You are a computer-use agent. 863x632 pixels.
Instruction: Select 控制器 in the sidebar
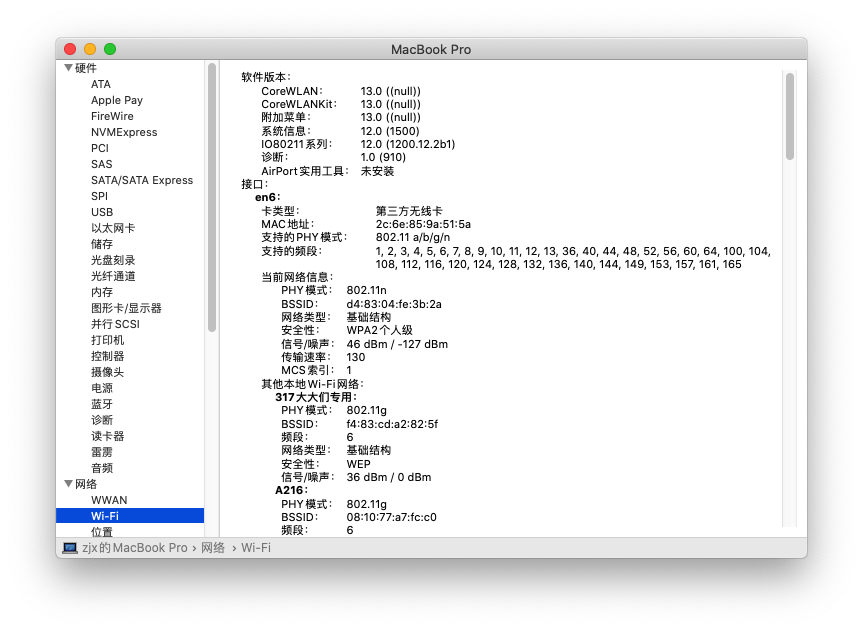tap(107, 356)
